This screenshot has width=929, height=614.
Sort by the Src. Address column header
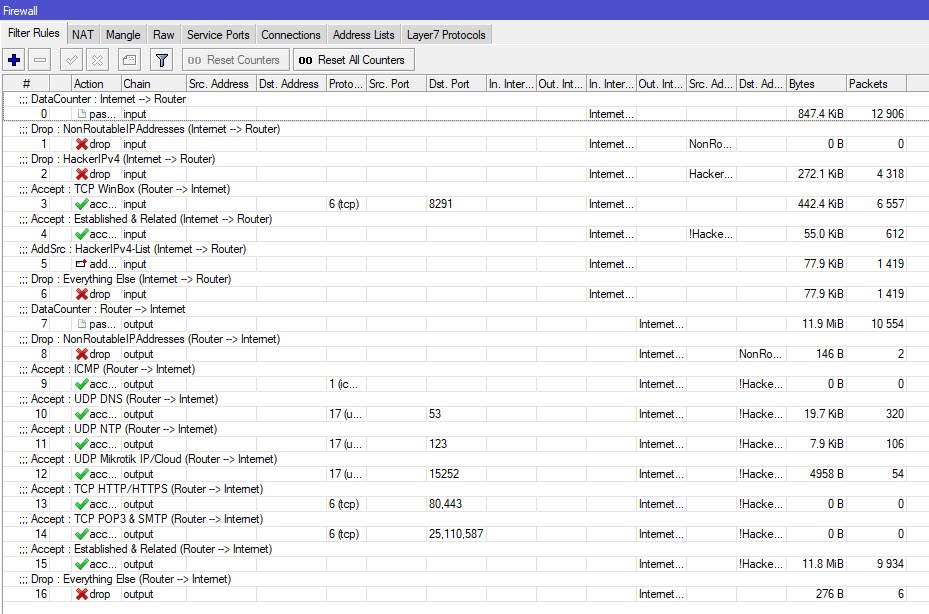tap(221, 84)
